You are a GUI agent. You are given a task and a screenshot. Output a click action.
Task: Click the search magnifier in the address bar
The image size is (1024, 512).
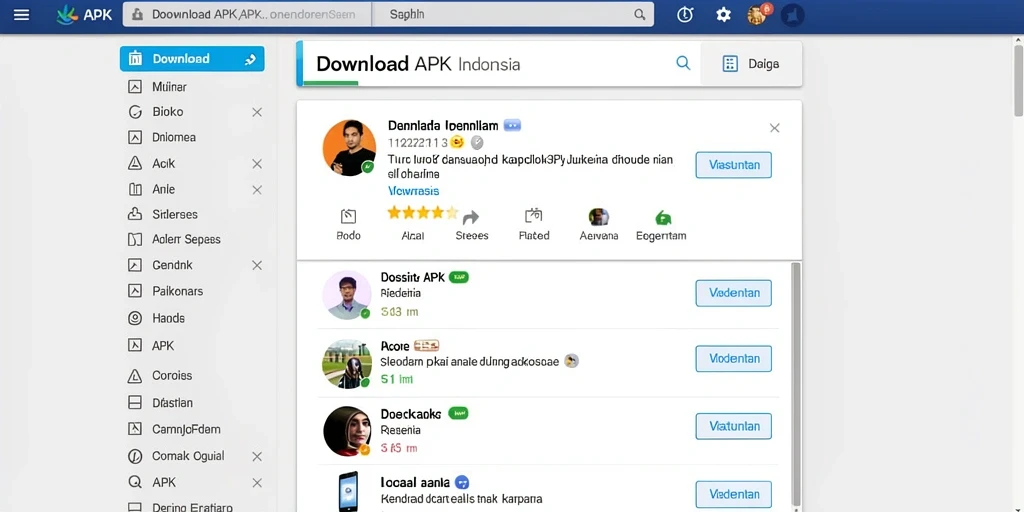tap(639, 14)
